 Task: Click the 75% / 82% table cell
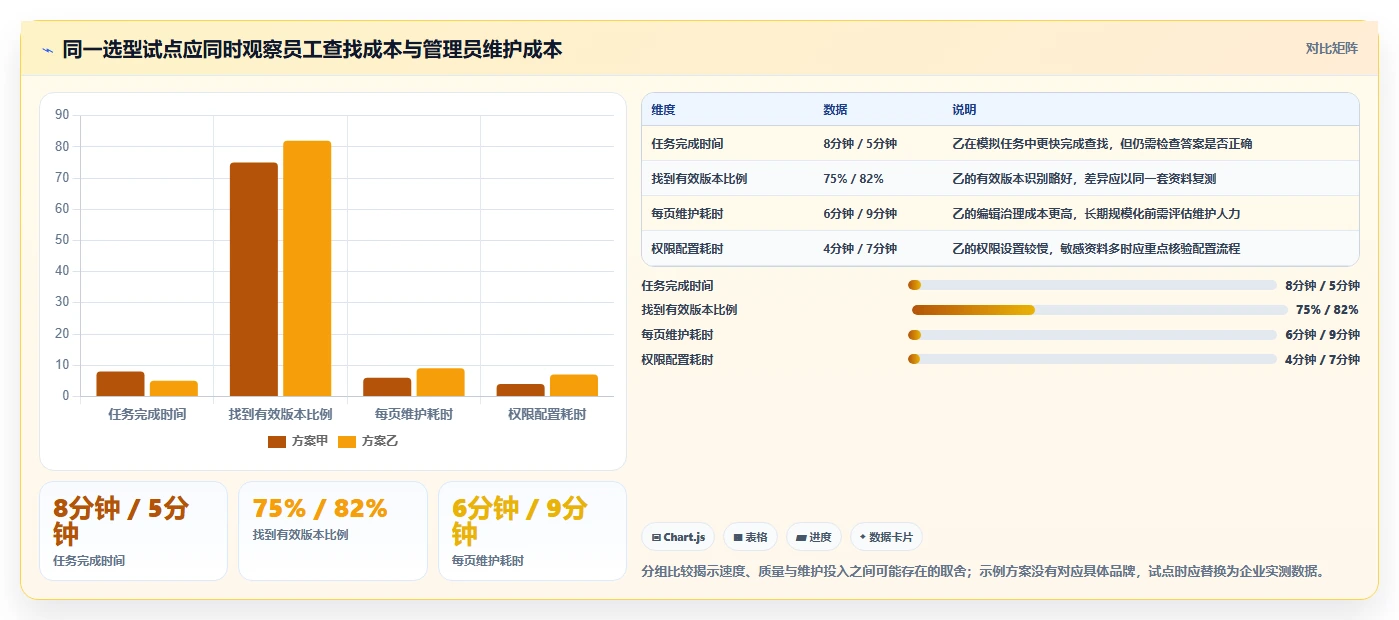(x=877, y=179)
